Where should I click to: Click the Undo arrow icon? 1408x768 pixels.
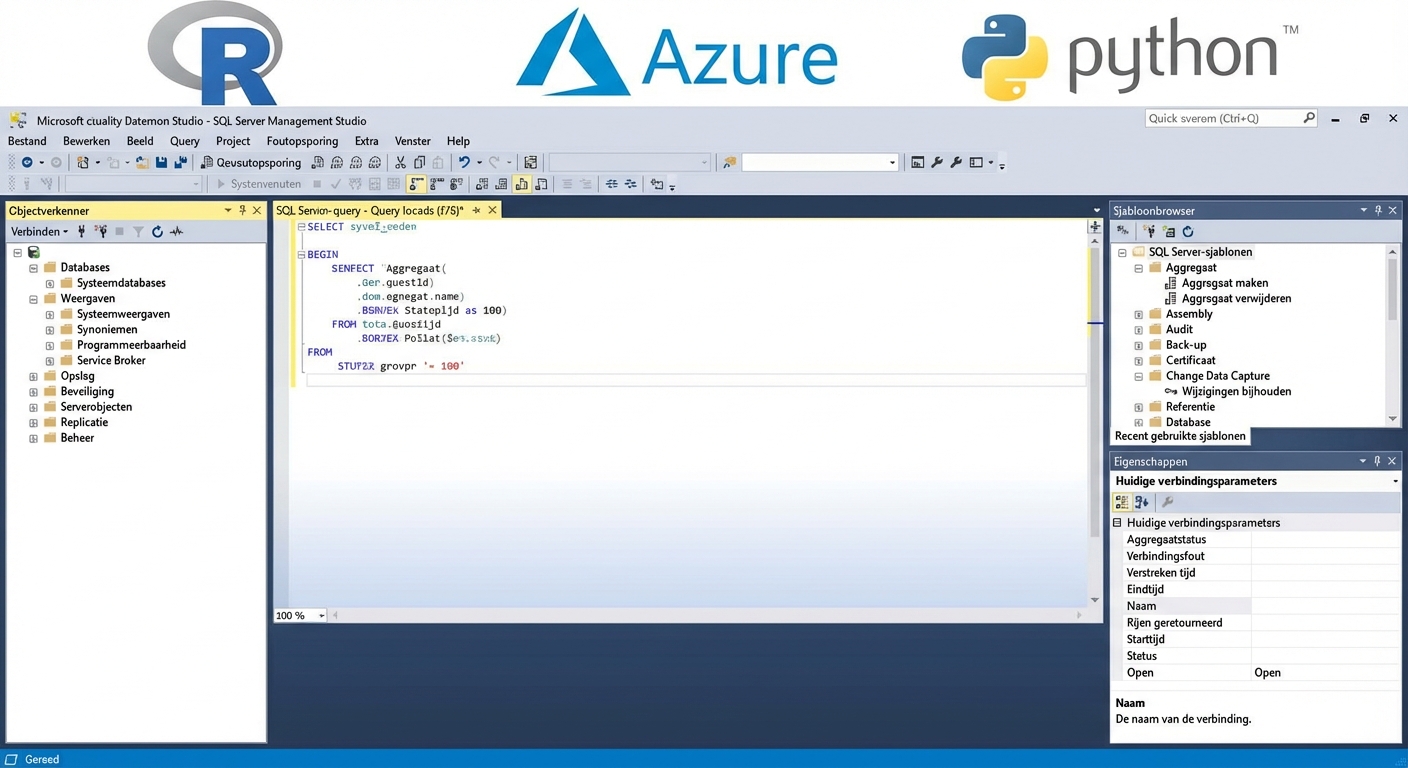point(466,162)
